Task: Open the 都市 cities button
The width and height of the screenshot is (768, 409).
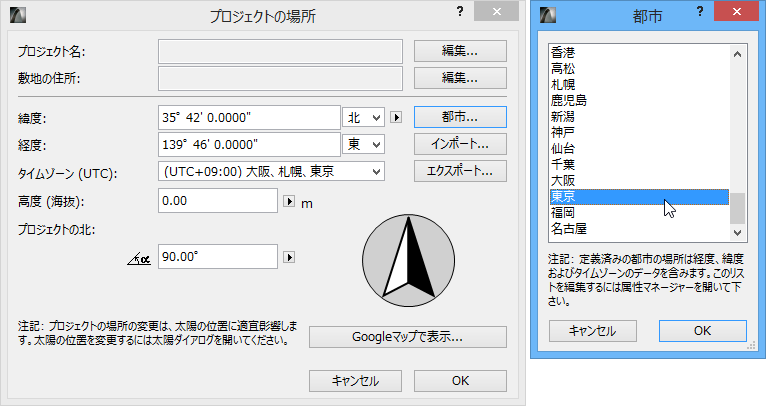Action: click(460, 117)
